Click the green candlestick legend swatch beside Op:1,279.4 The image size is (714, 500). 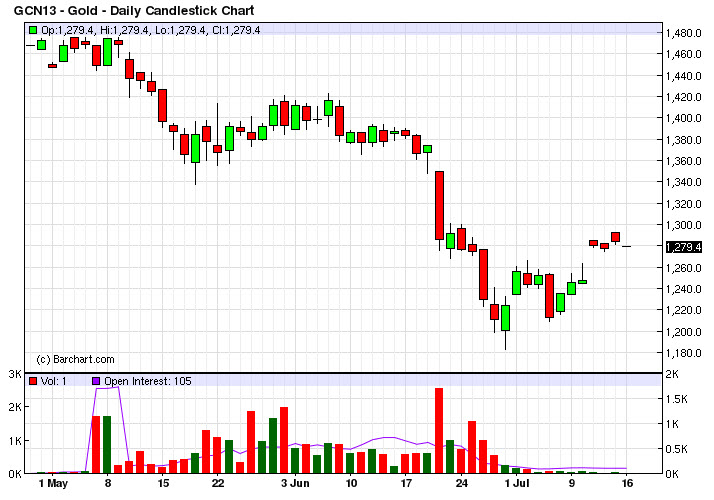point(33,30)
